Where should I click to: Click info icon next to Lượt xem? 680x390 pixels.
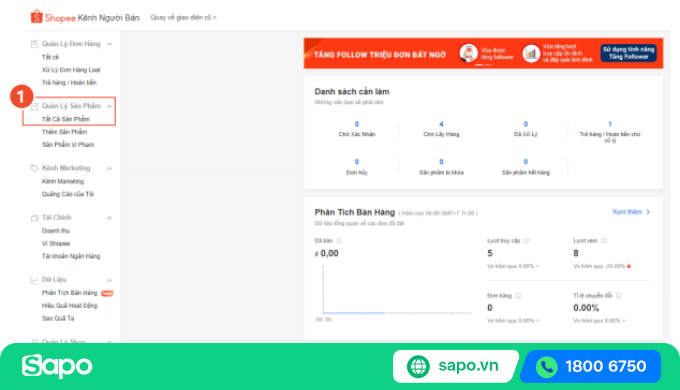pos(604,240)
